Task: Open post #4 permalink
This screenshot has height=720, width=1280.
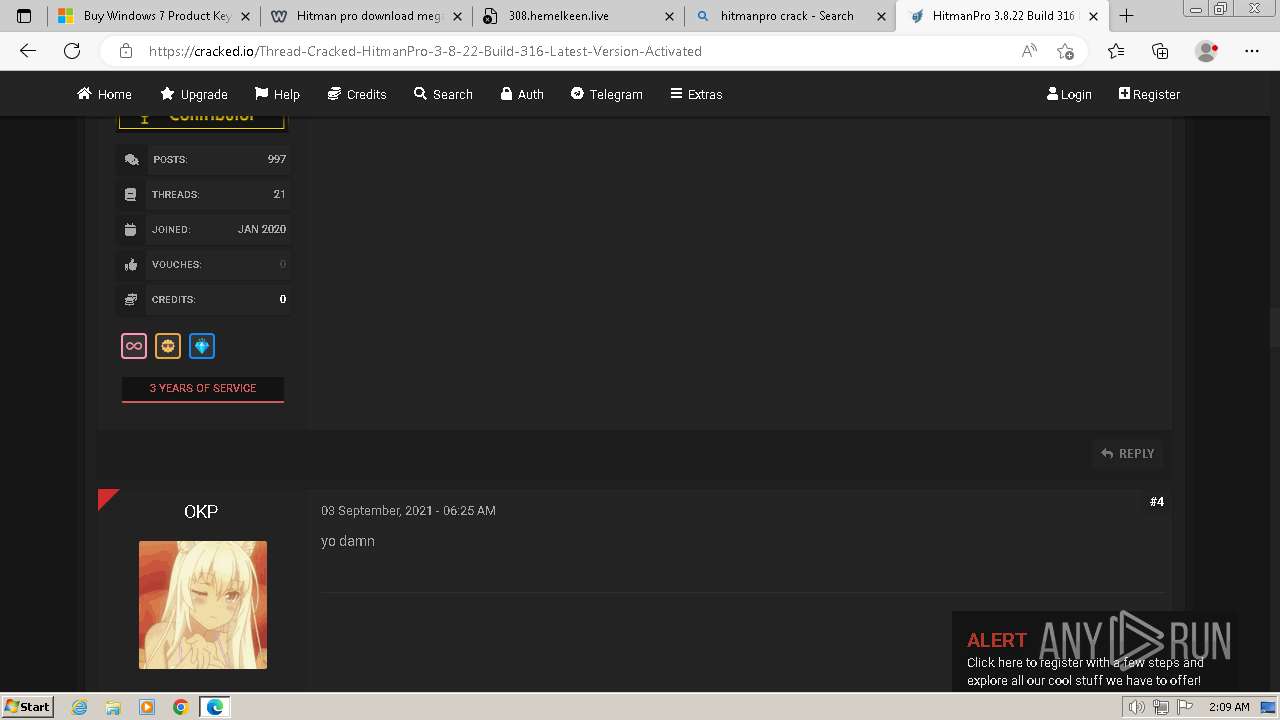Action: pos(1157,502)
